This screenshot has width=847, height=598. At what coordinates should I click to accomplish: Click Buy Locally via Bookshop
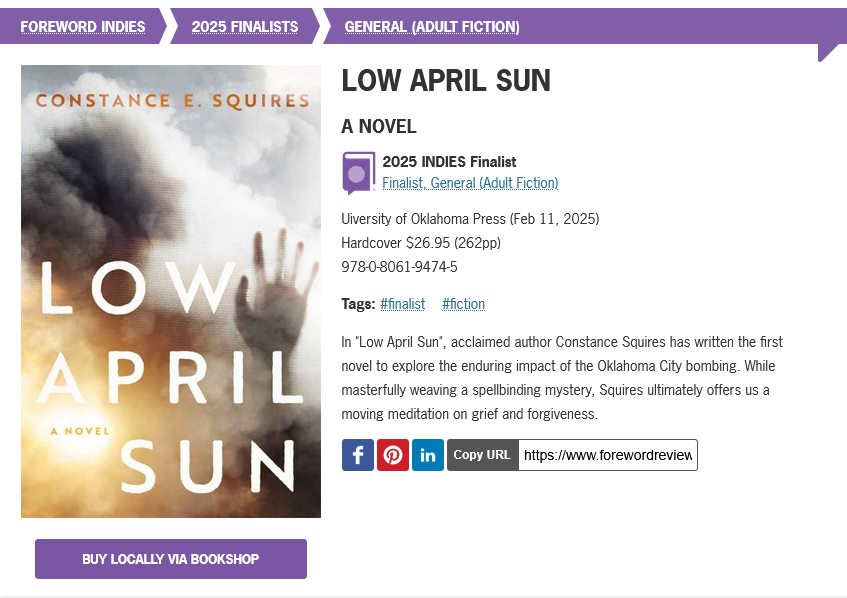click(171, 559)
